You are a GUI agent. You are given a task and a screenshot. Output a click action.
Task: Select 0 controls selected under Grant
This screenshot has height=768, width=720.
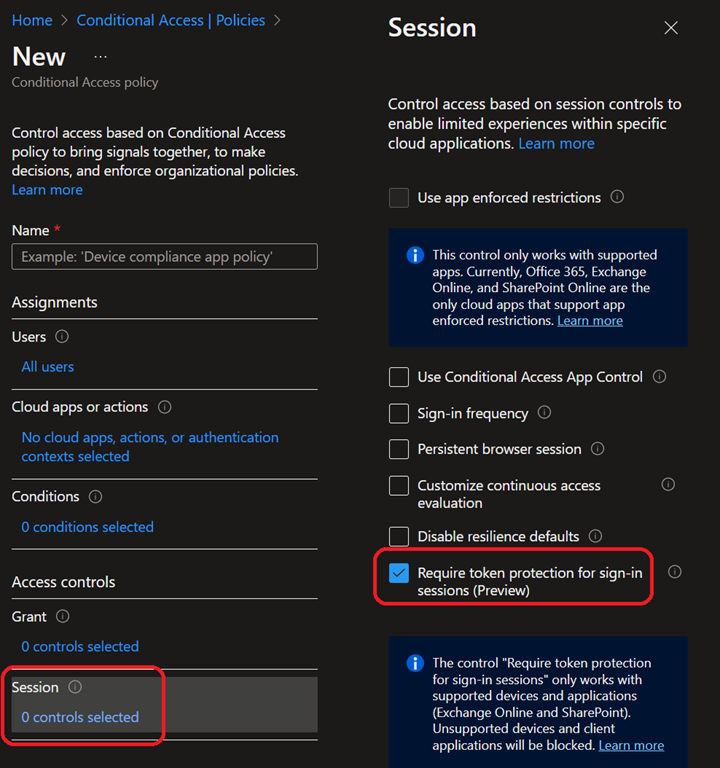tap(80, 647)
